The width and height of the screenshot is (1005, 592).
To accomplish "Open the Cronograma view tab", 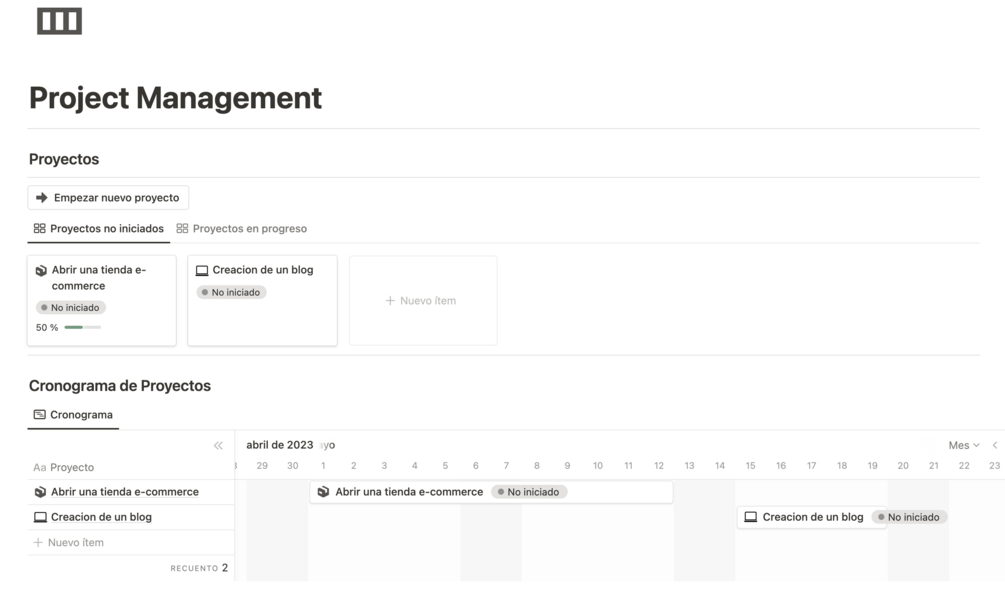I will (73, 415).
